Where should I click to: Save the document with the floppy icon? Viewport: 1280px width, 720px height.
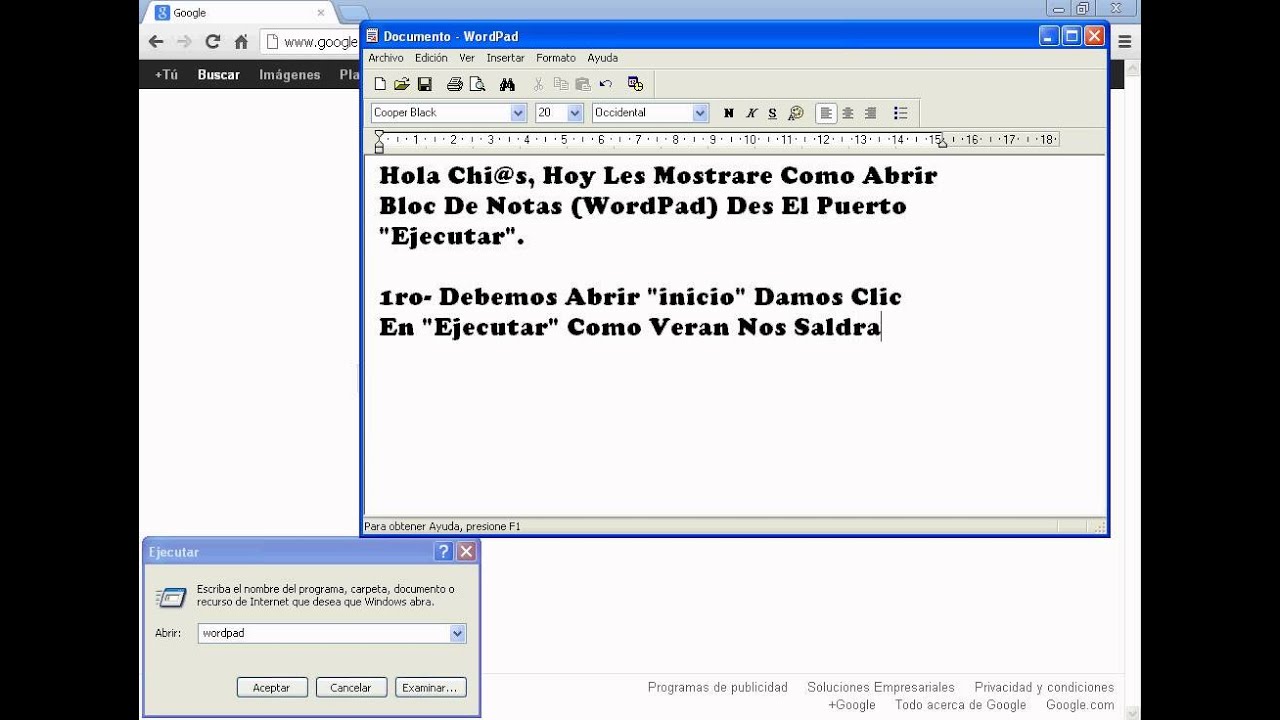tap(424, 84)
